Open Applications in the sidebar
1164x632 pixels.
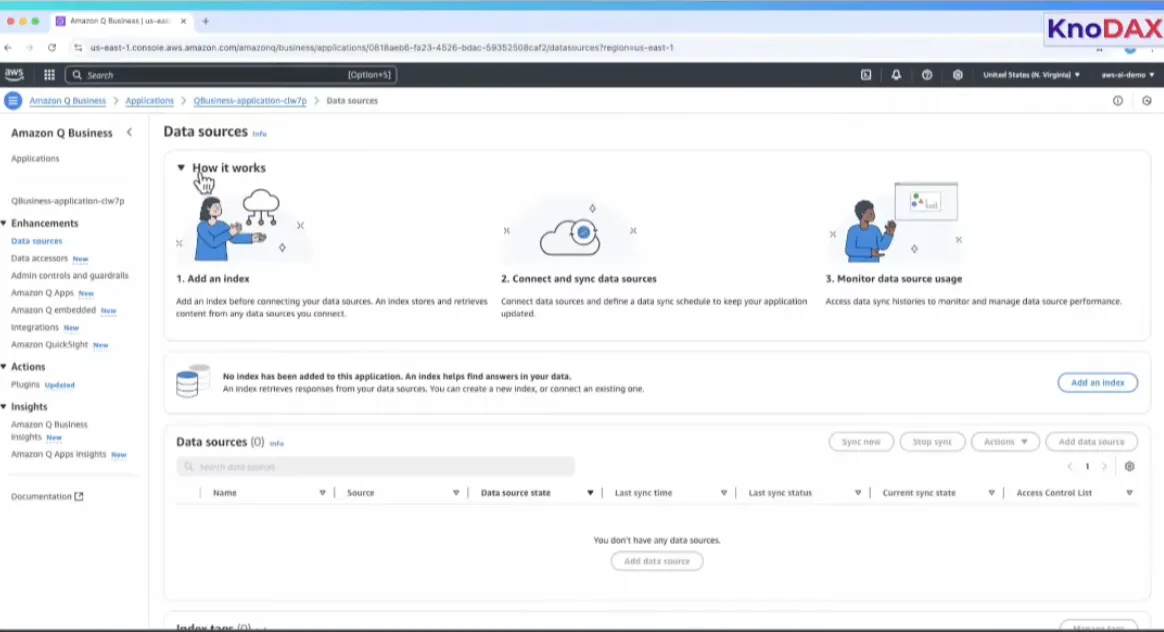[x=35, y=158]
